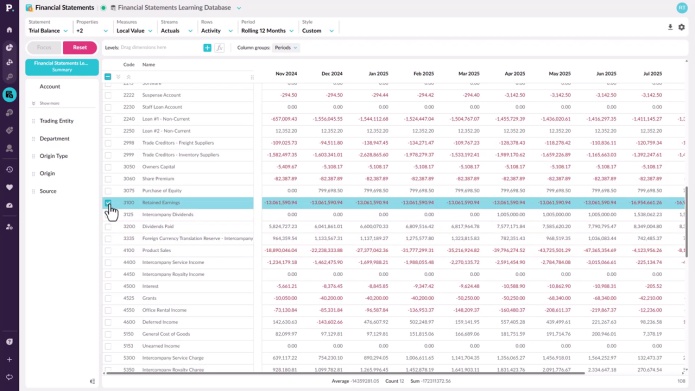Click the Jul 2025 column header
Image resolution: width=695 pixels, height=391 pixels.
(652, 74)
